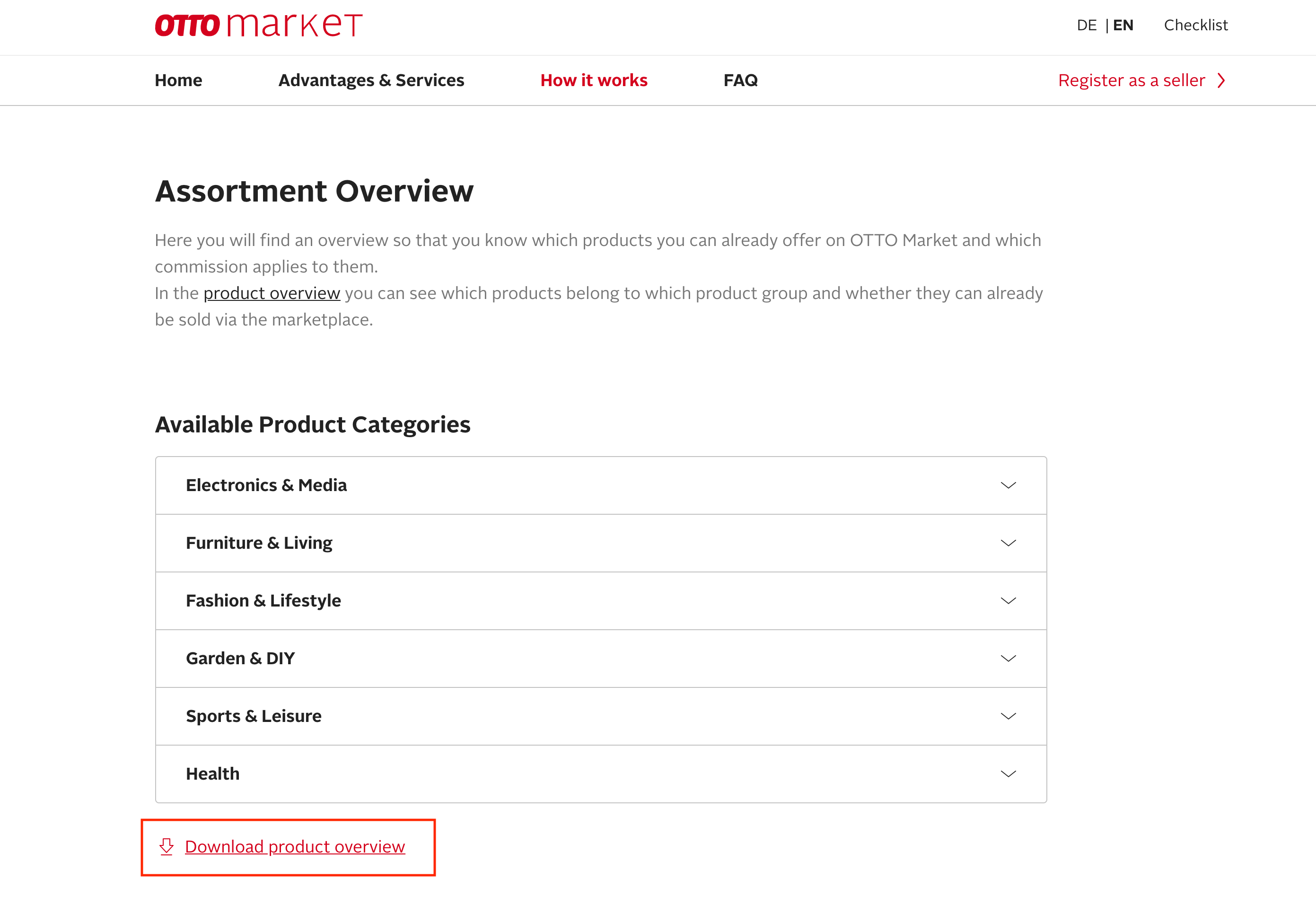Click the OTTO Market logo
This screenshot has width=1316, height=897.
pyautogui.click(x=258, y=26)
